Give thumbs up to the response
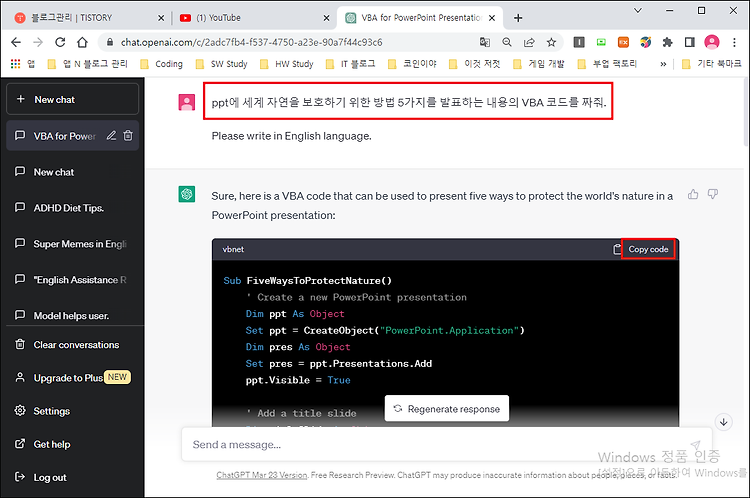Screen dimensions: 750x498 [x=693, y=194]
